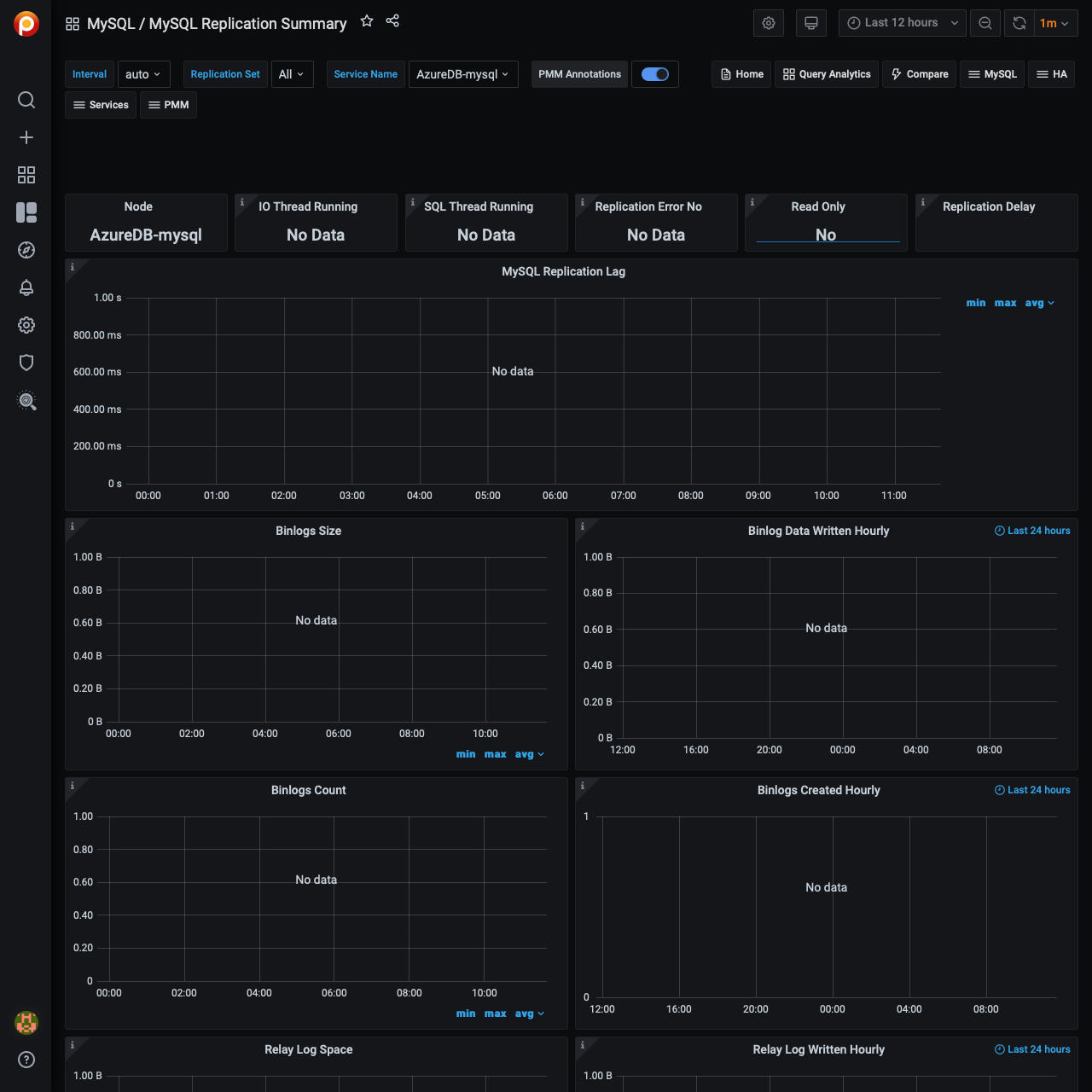Open the 1m refresh interval dropdown
Screen dimensions: 1092x1092
1054,23
